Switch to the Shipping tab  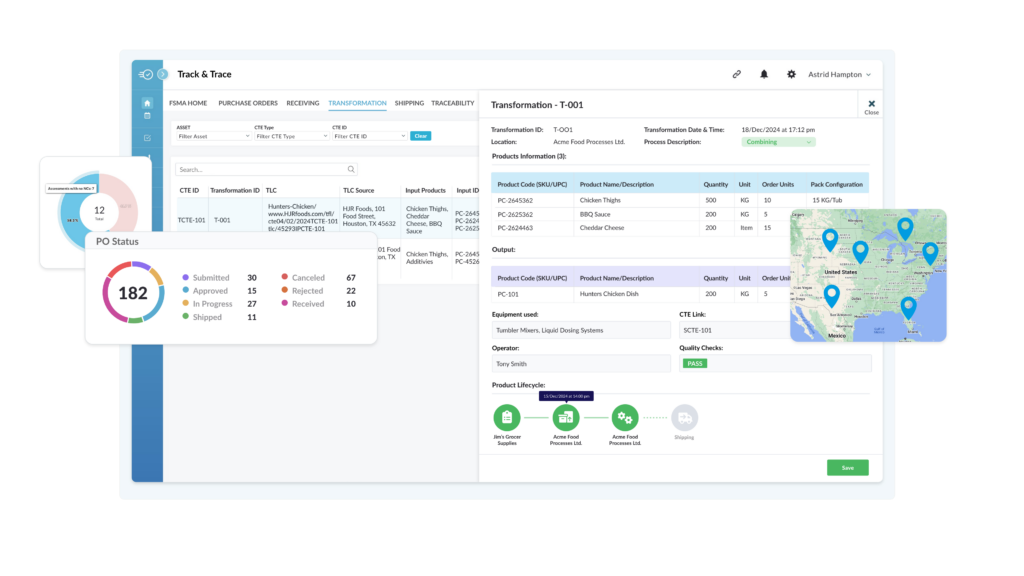point(409,103)
